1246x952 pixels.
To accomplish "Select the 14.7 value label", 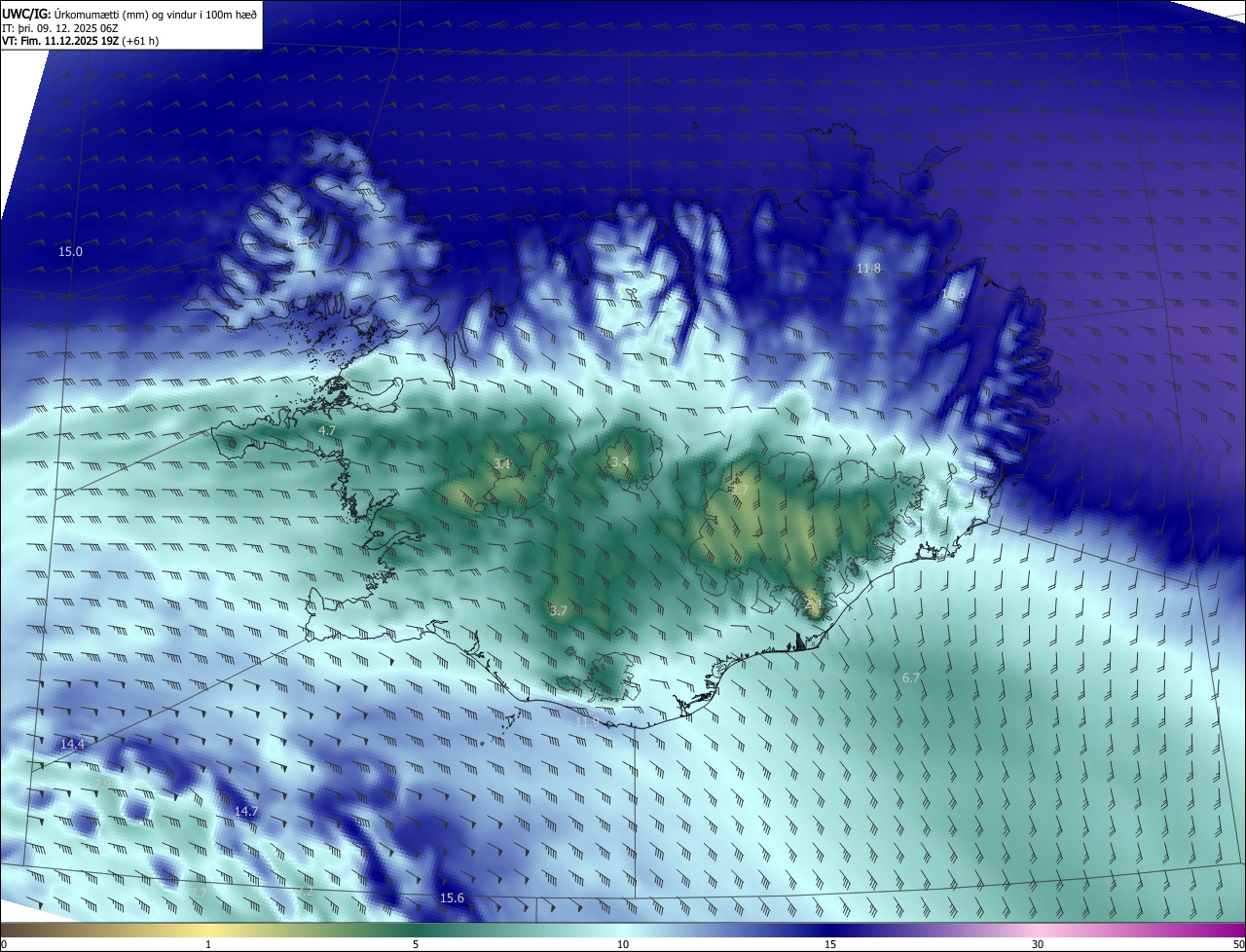I will tap(246, 811).
